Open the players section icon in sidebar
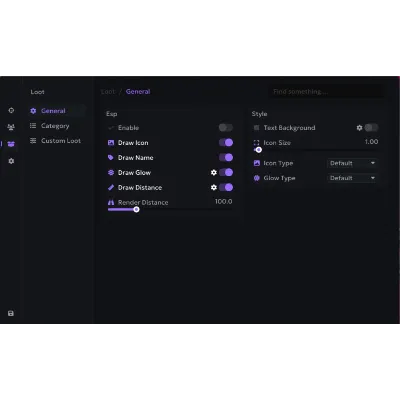Screen dimensions: 400x400 pos(11,127)
